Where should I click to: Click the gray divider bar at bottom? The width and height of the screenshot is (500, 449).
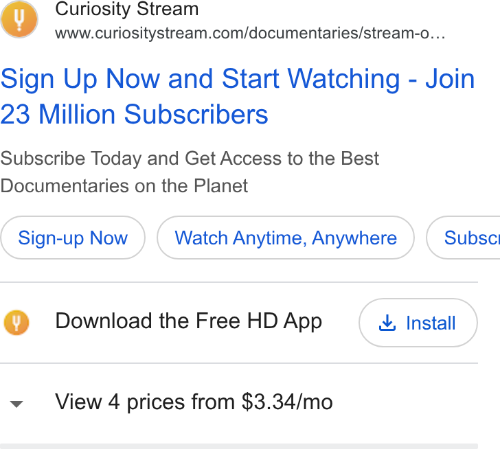[x=239, y=446]
